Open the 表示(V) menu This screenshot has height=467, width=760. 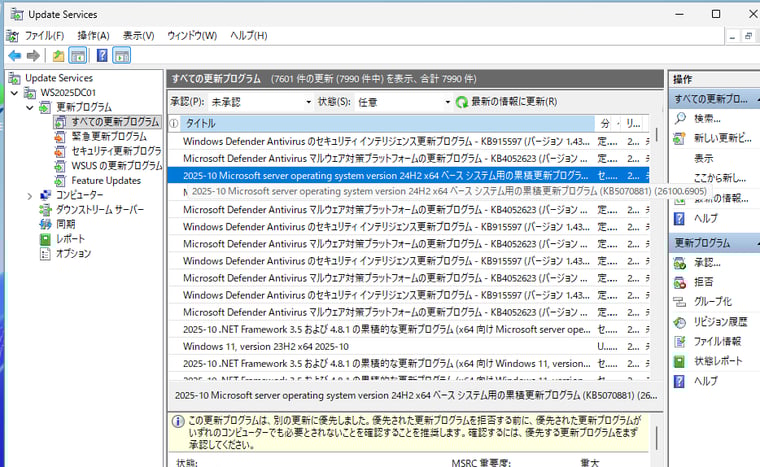pyautogui.click(x=138, y=36)
